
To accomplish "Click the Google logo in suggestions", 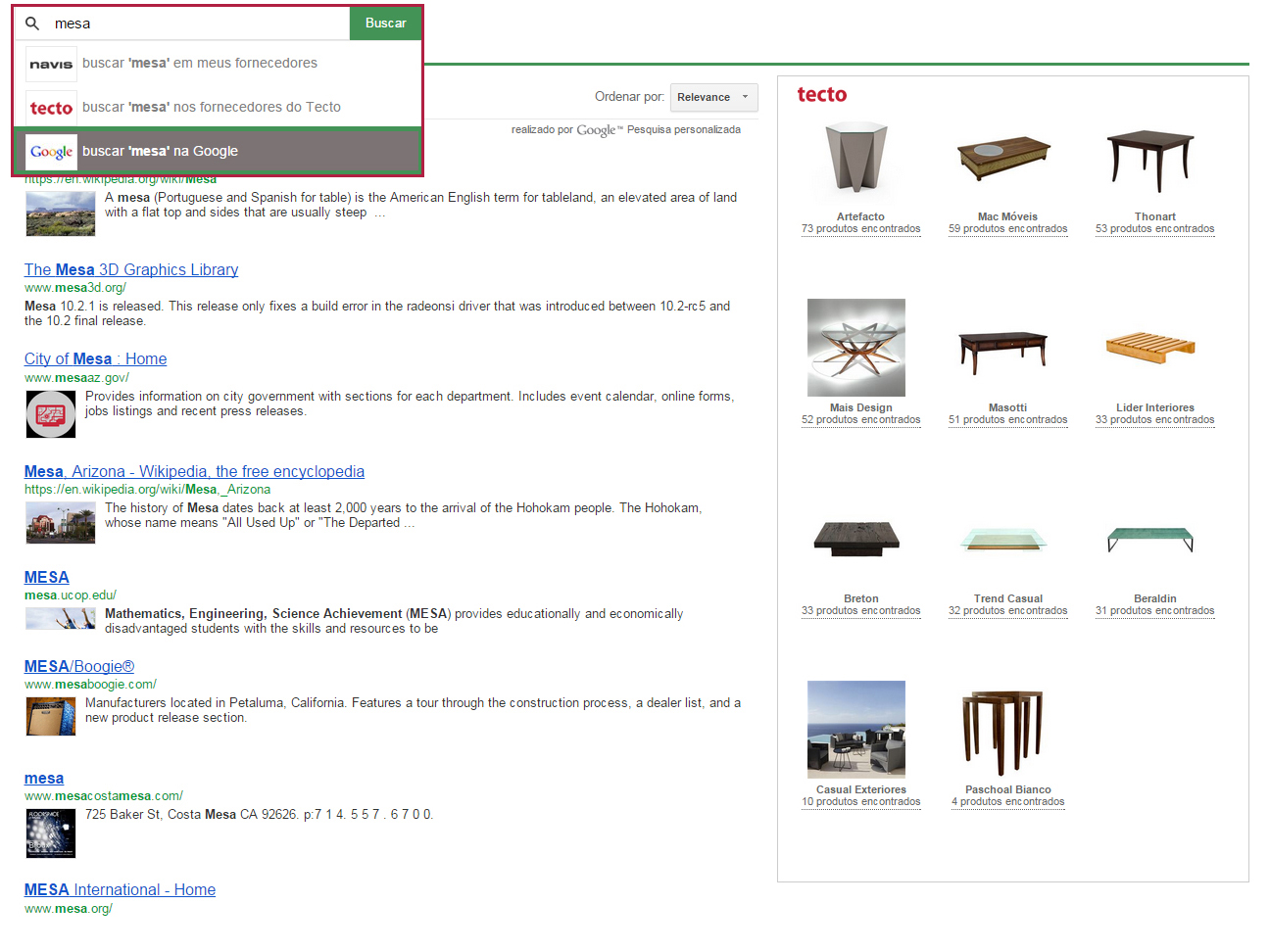I will coord(51,152).
